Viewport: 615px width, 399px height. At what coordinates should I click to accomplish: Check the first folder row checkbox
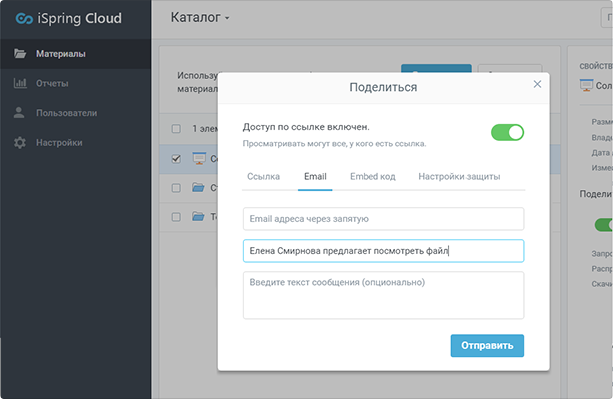coord(176,188)
